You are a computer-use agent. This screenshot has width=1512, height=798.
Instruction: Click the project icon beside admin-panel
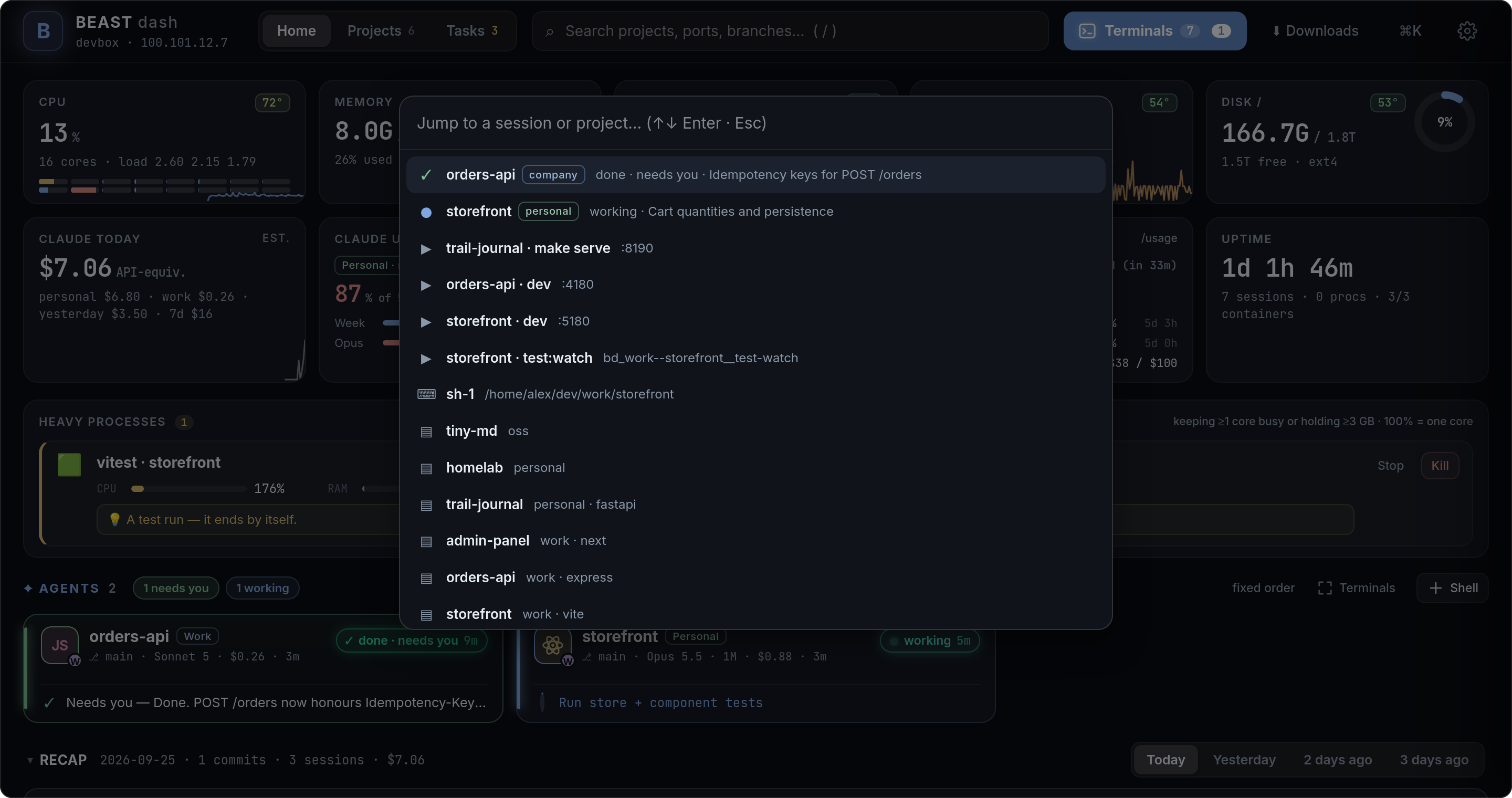[426, 542]
